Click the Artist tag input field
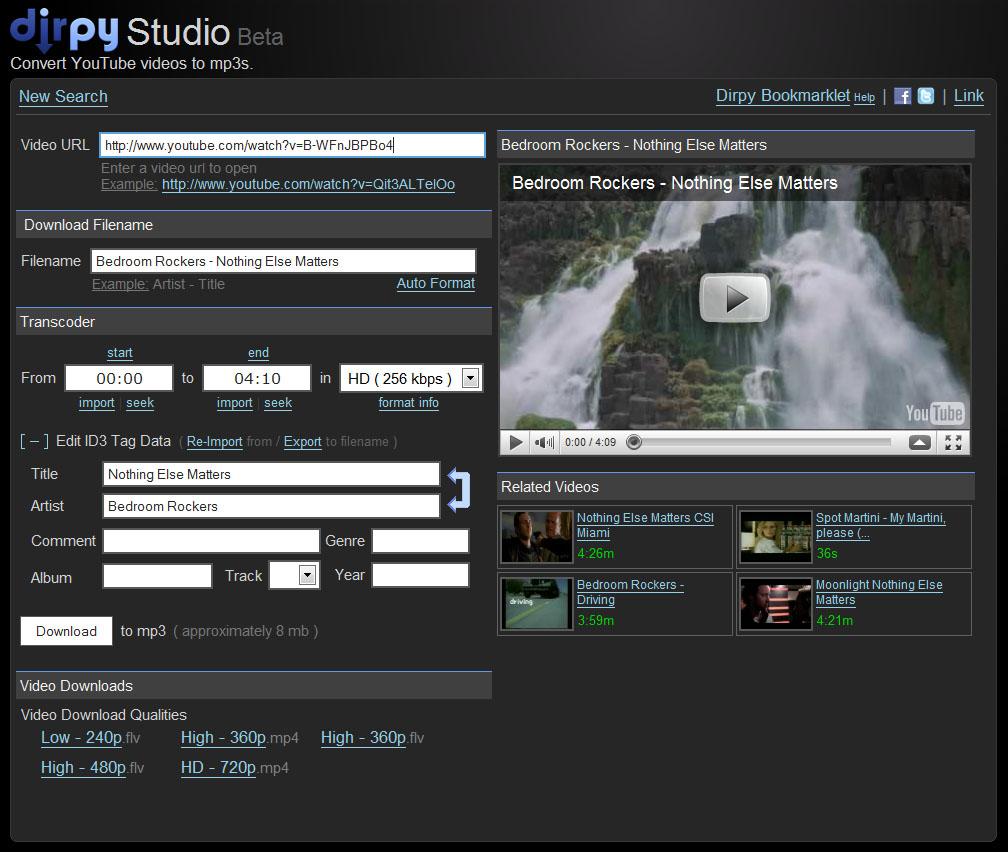This screenshot has width=1008, height=852. pos(271,506)
